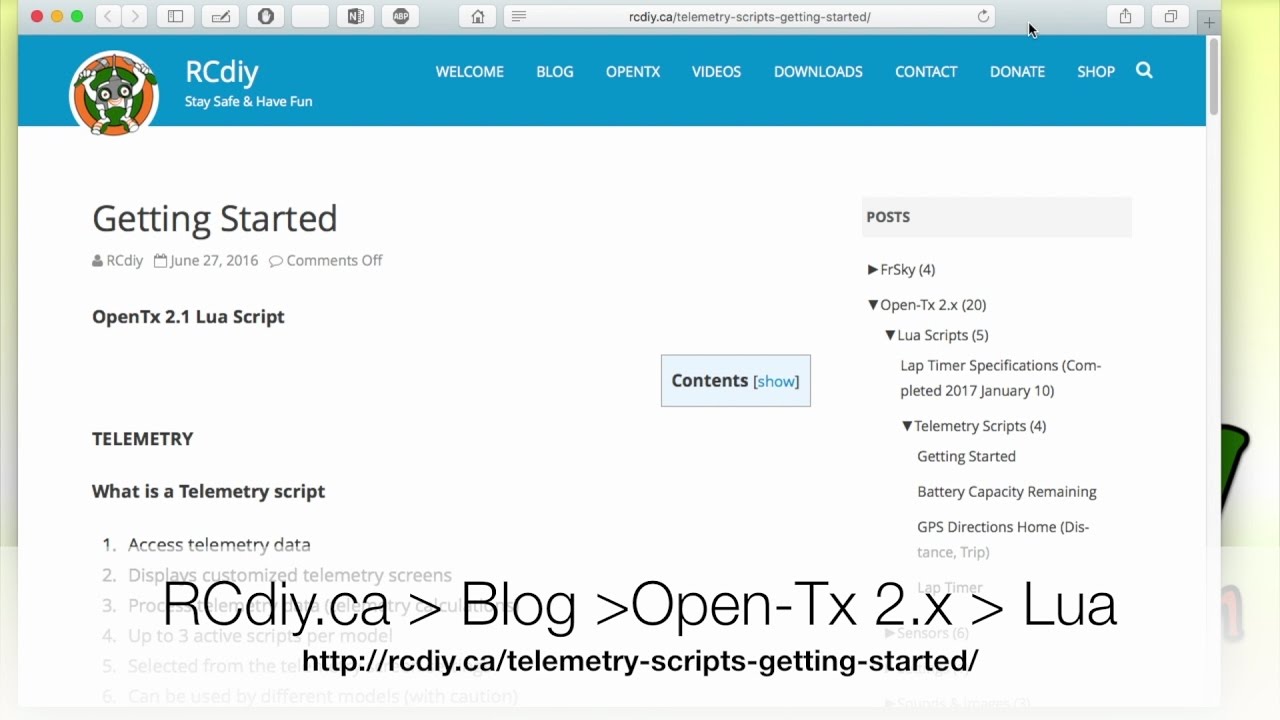Open the Share icon in toolbar

[x=1125, y=16]
